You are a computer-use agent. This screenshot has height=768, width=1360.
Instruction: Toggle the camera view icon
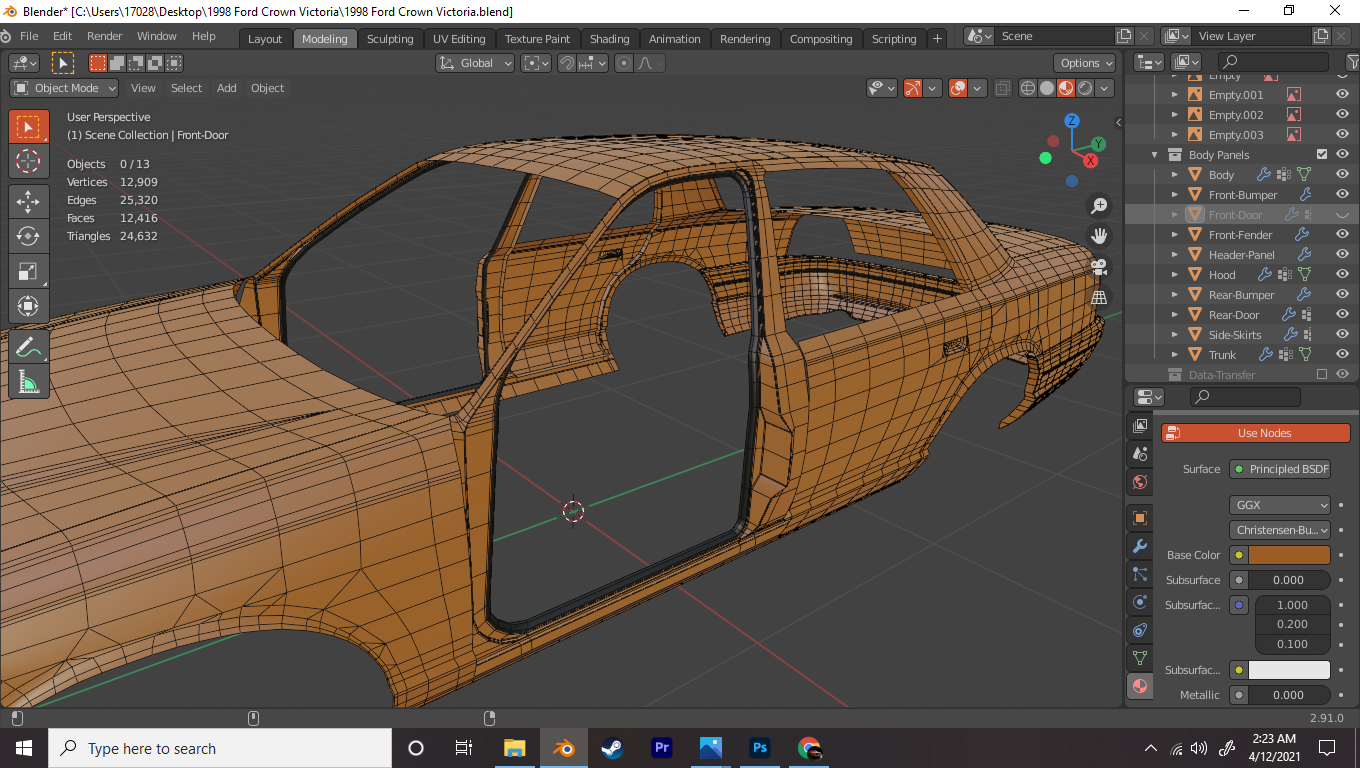(1099, 267)
